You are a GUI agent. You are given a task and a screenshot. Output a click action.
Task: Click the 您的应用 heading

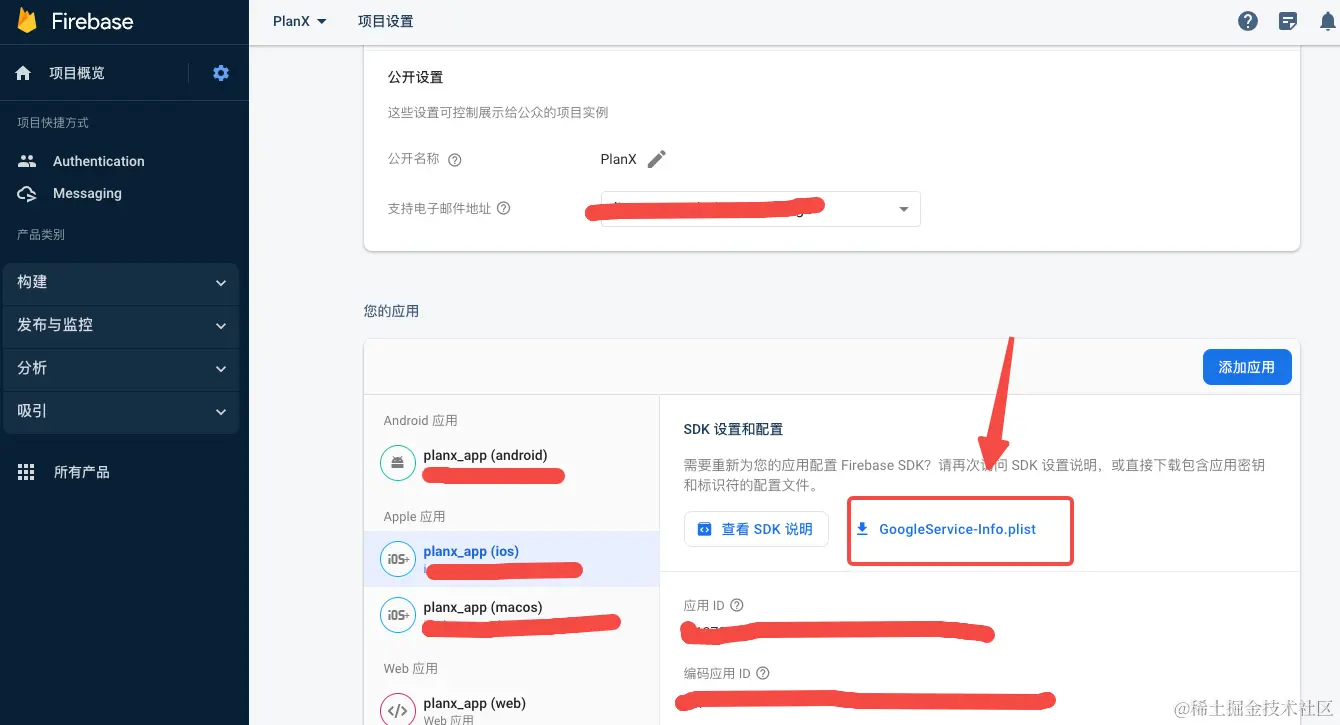tap(391, 311)
